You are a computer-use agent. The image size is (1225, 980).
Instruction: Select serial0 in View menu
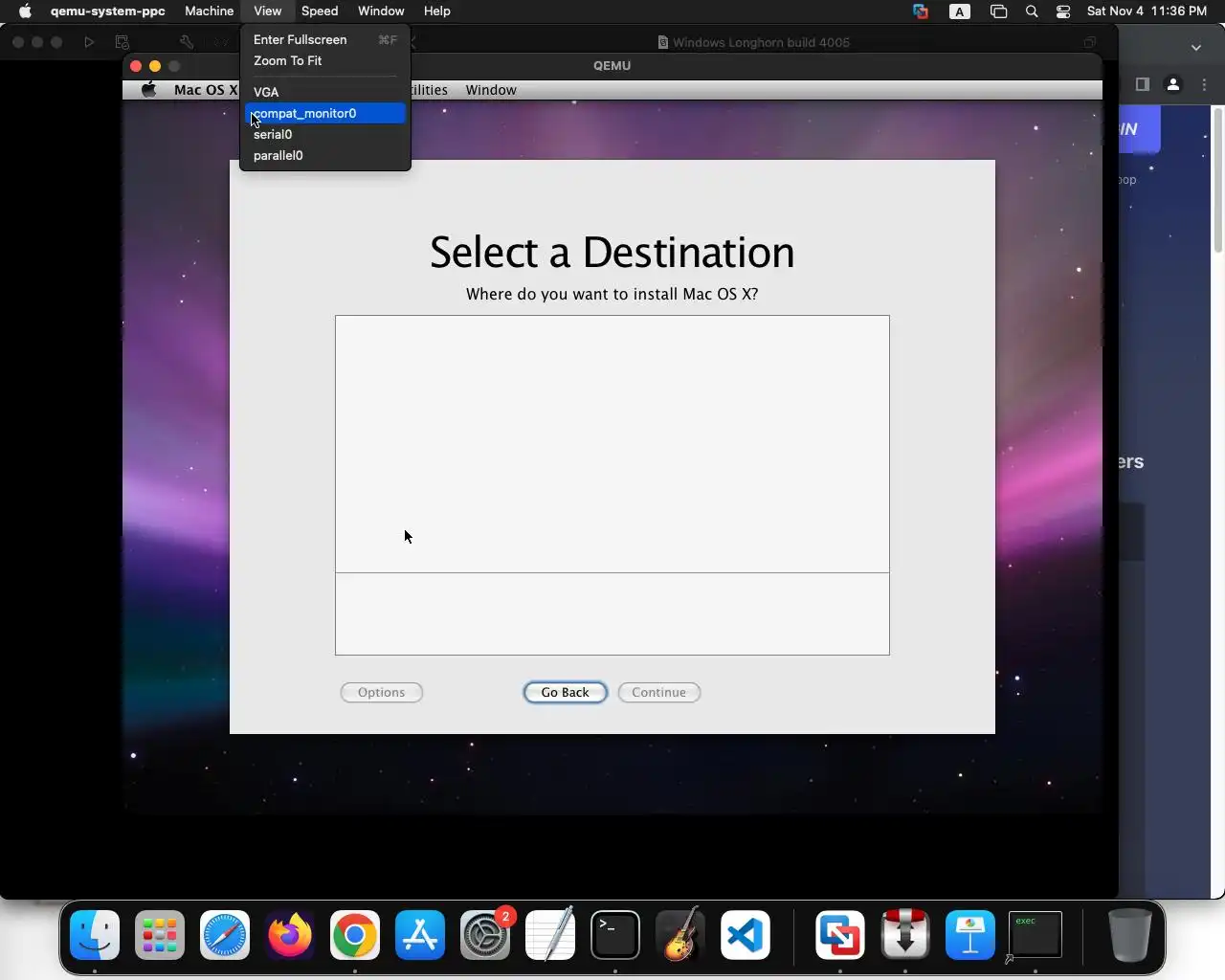(325, 134)
